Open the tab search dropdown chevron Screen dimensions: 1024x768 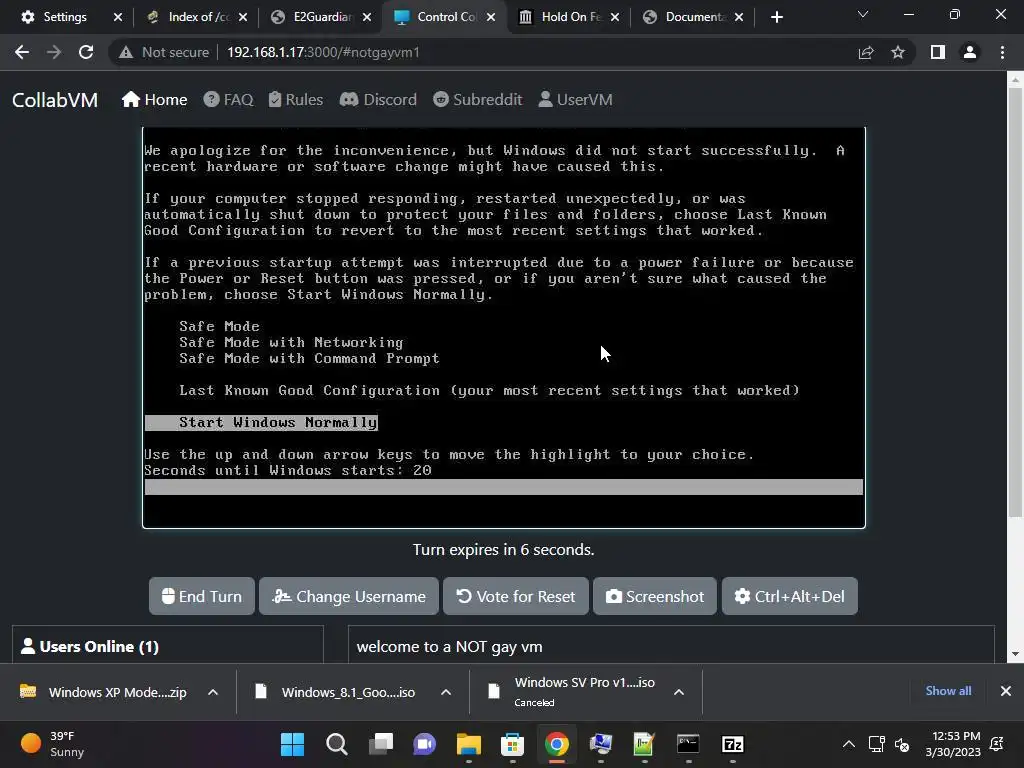[x=863, y=14]
